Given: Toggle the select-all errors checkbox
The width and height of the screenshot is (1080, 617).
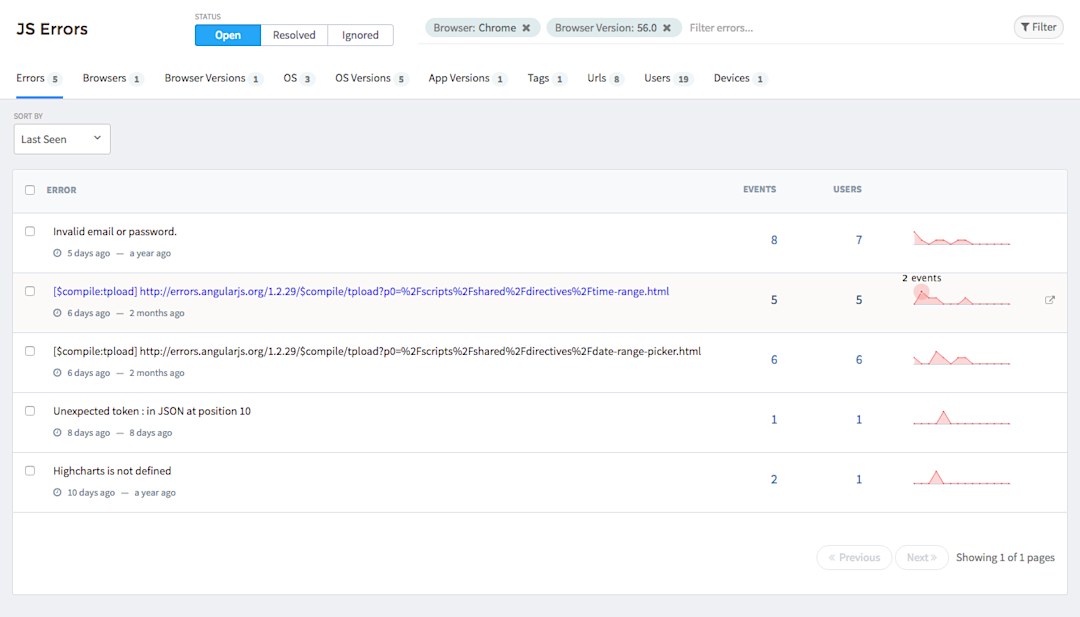Looking at the screenshot, I should 30,190.
